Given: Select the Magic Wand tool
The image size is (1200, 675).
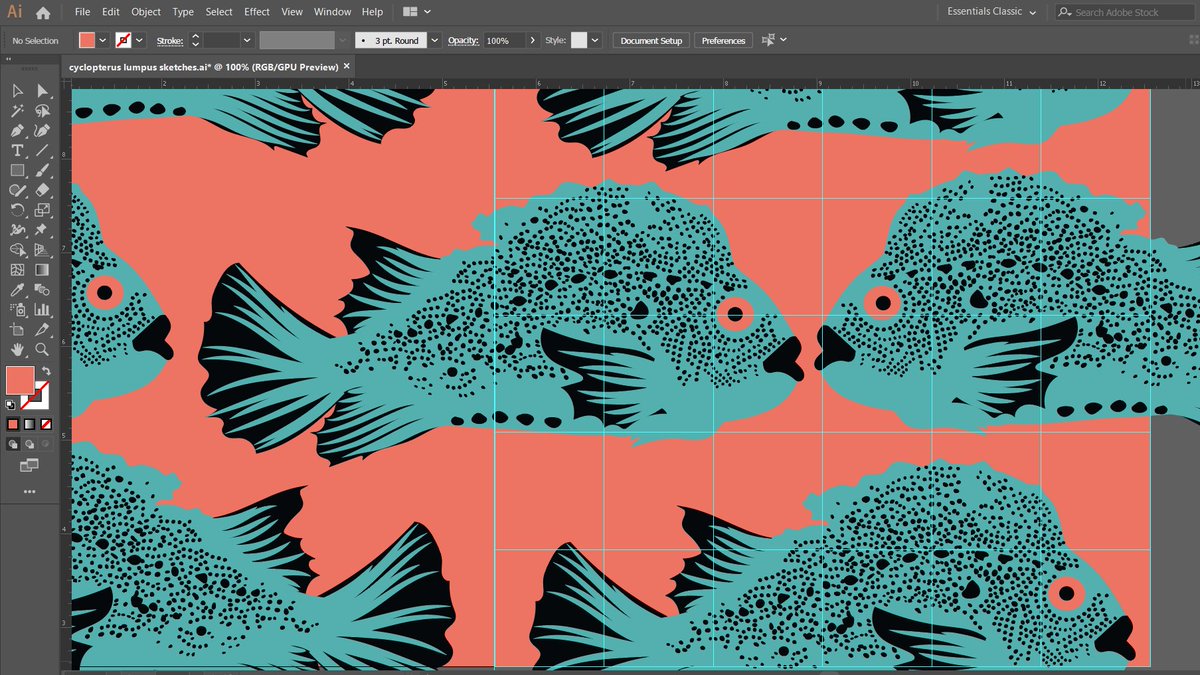Looking at the screenshot, I should [17, 111].
